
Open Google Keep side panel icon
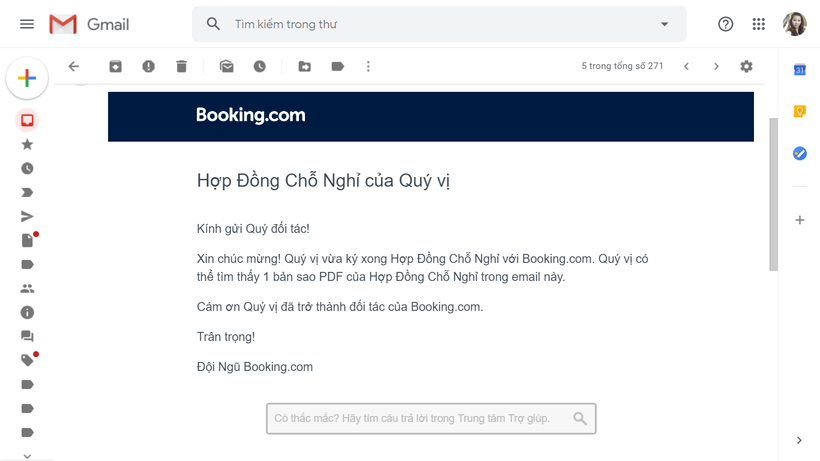coord(800,111)
